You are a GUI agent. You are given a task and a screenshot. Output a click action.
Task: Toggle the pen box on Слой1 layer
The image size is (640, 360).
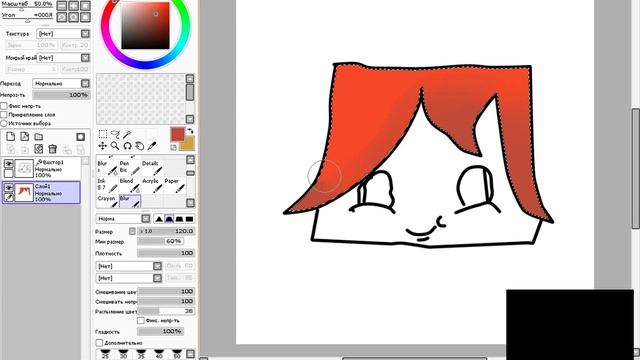8,197
